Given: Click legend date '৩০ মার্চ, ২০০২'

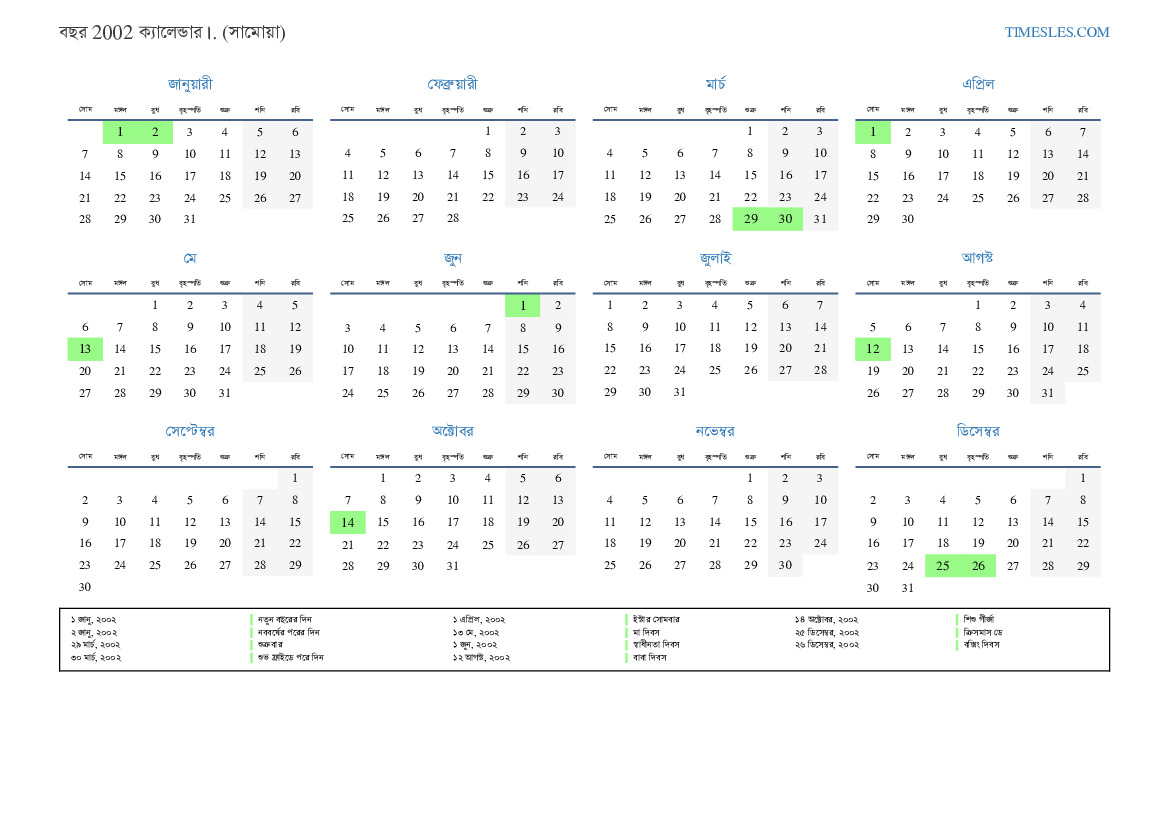Looking at the screenshot, I should click(x=96, y=658).
